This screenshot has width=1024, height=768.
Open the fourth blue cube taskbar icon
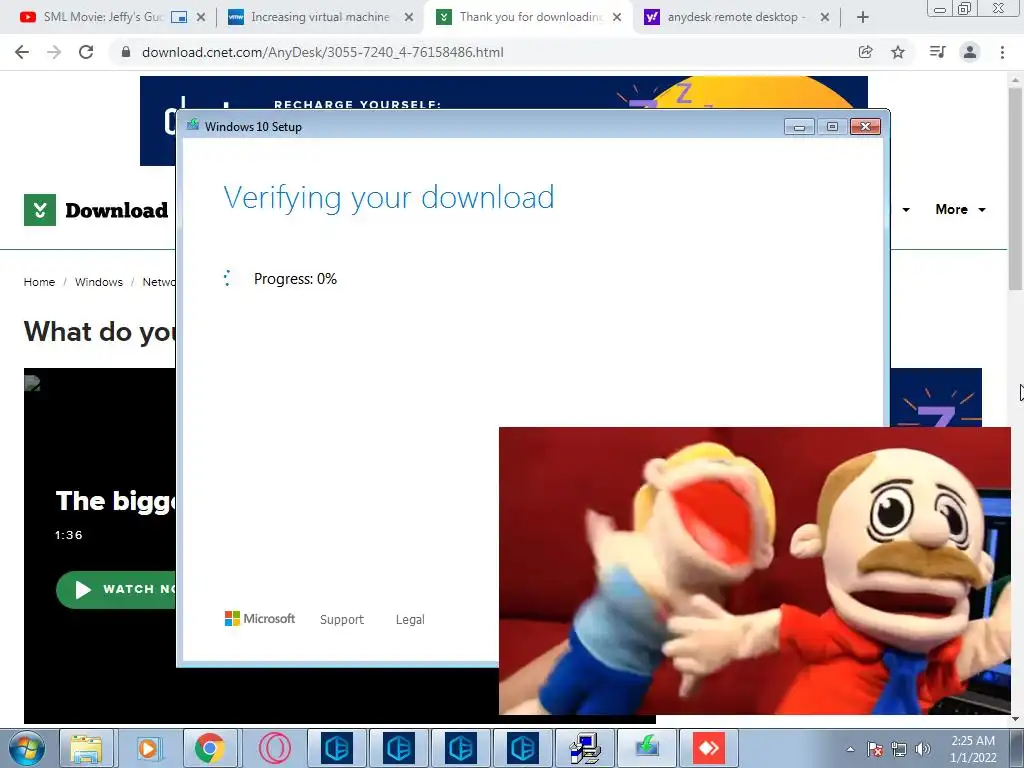(x=522, y=748)
